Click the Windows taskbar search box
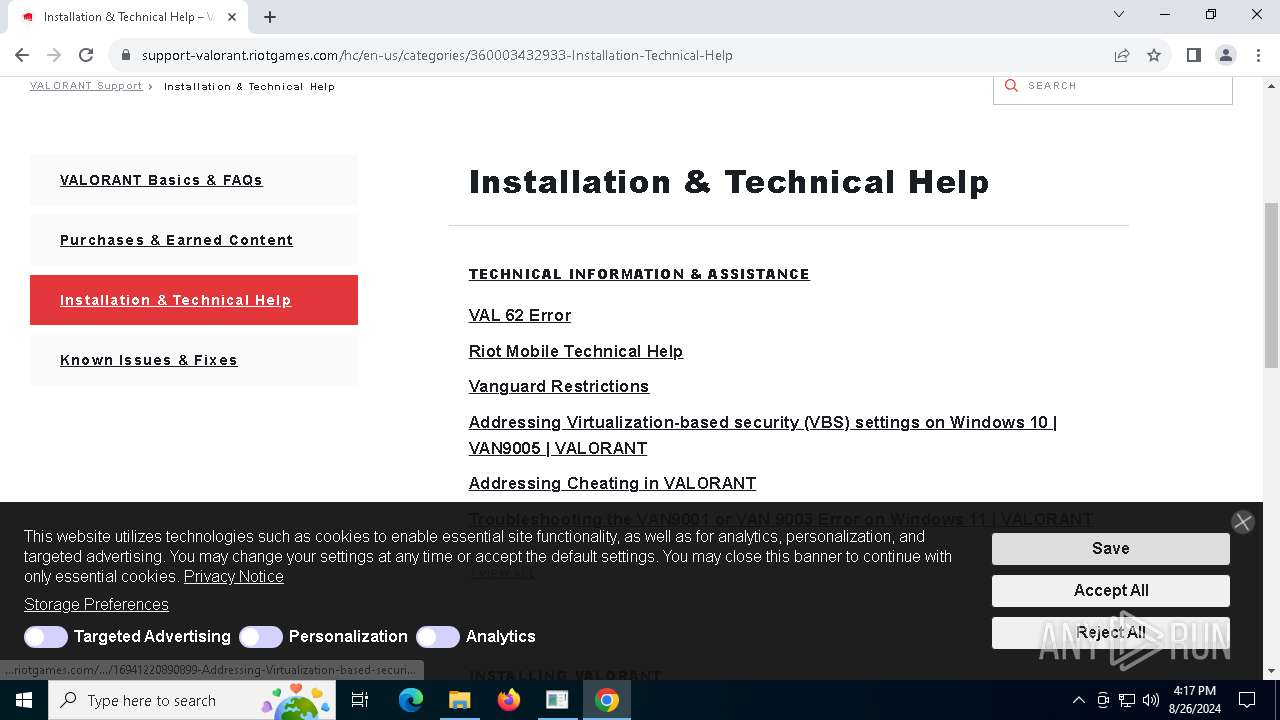 pyautogui.click(x=192, y=700)
